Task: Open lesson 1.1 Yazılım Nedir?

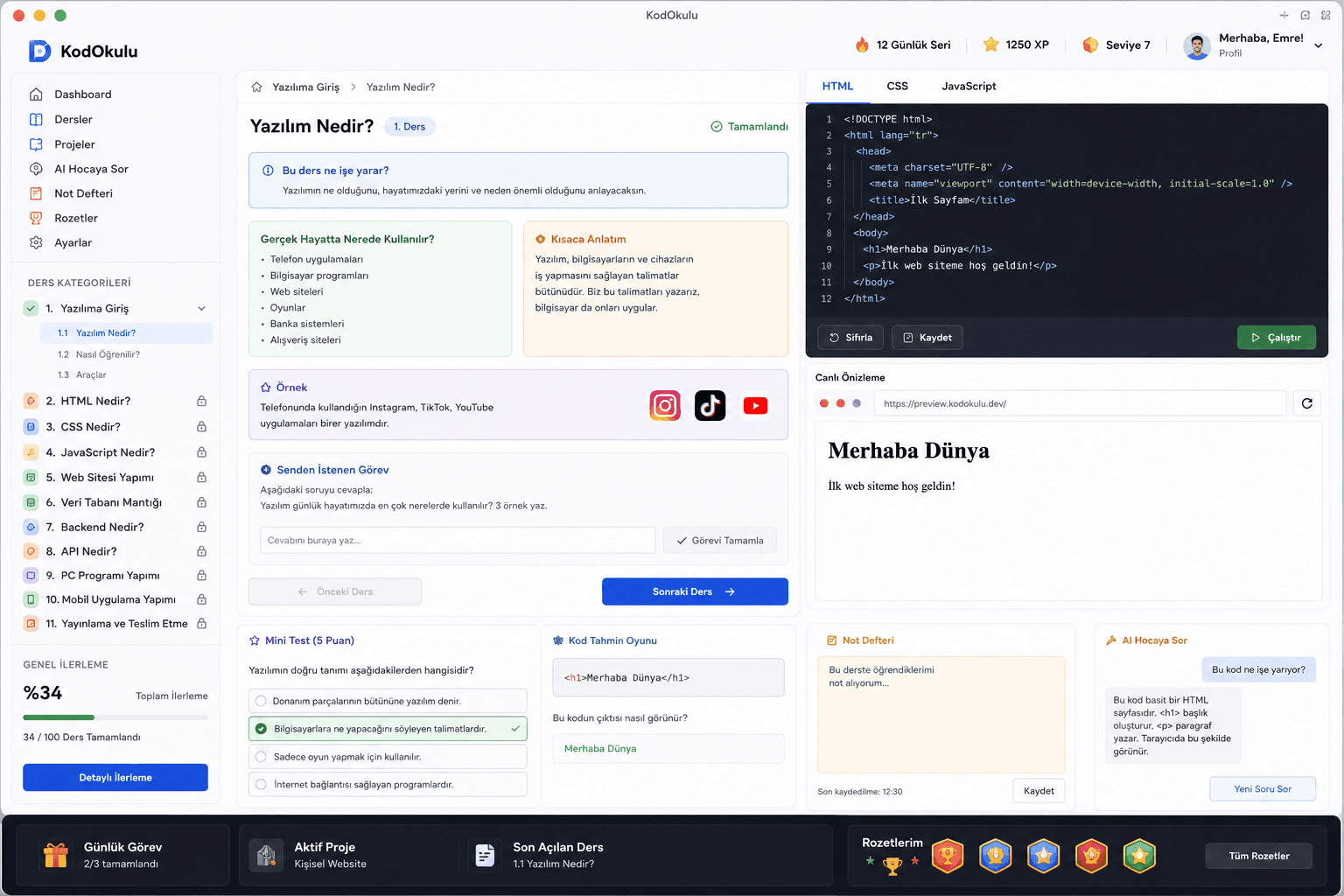Action: [x=126, y=333]
